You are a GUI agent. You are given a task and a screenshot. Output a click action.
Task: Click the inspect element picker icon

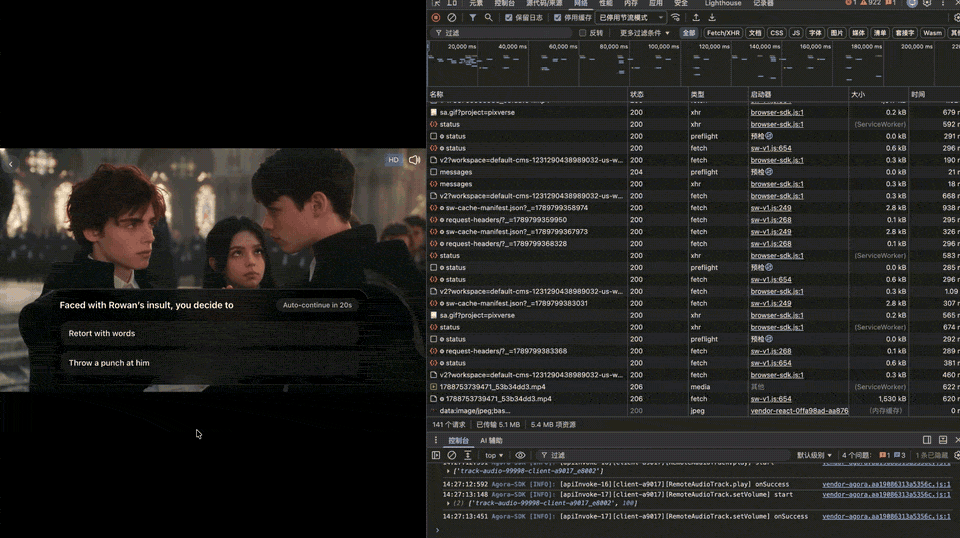click(x=436, y=3)
